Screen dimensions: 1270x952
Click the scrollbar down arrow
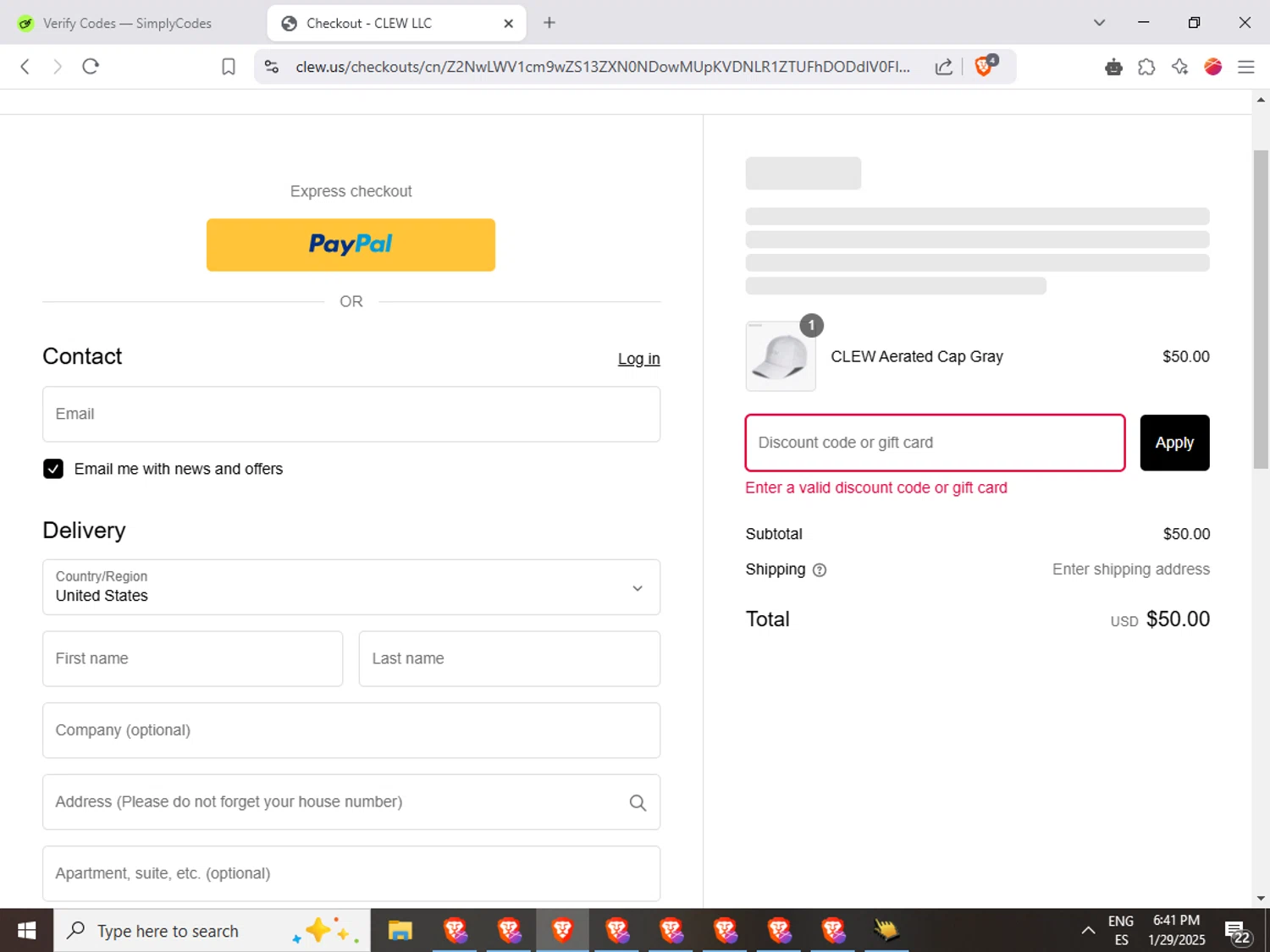1261,899
